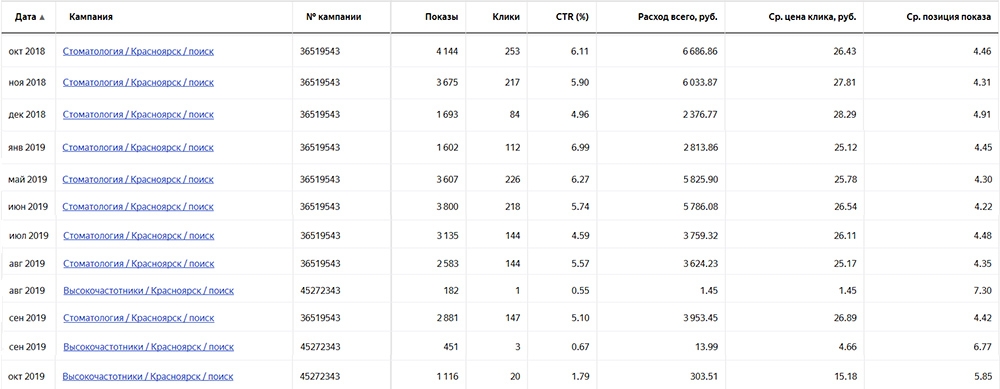Sort by Ср. позиция показа header
Image resolution: width=1000 pixels, height=389 pixels.
click(x=948, y=17)
